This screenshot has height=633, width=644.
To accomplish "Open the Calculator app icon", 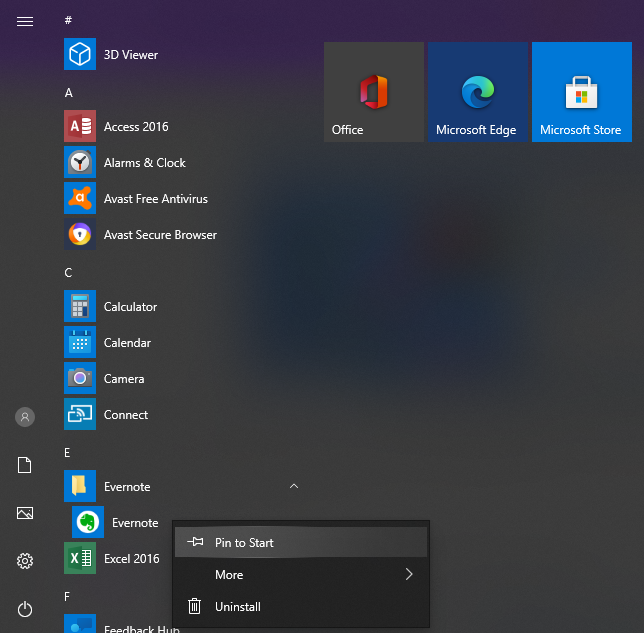I will tap(80, 306).
